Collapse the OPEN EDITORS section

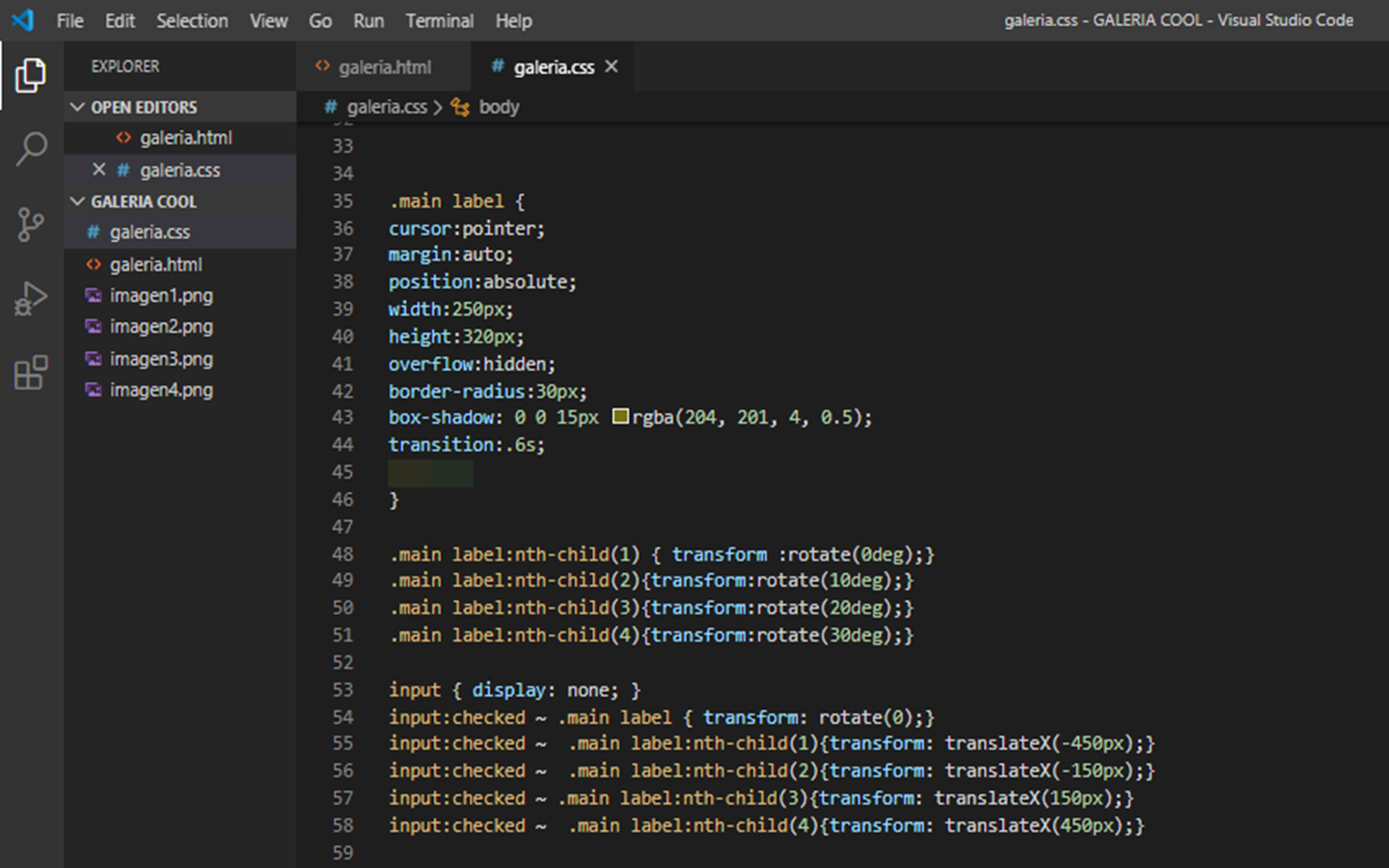pos(78,106)
